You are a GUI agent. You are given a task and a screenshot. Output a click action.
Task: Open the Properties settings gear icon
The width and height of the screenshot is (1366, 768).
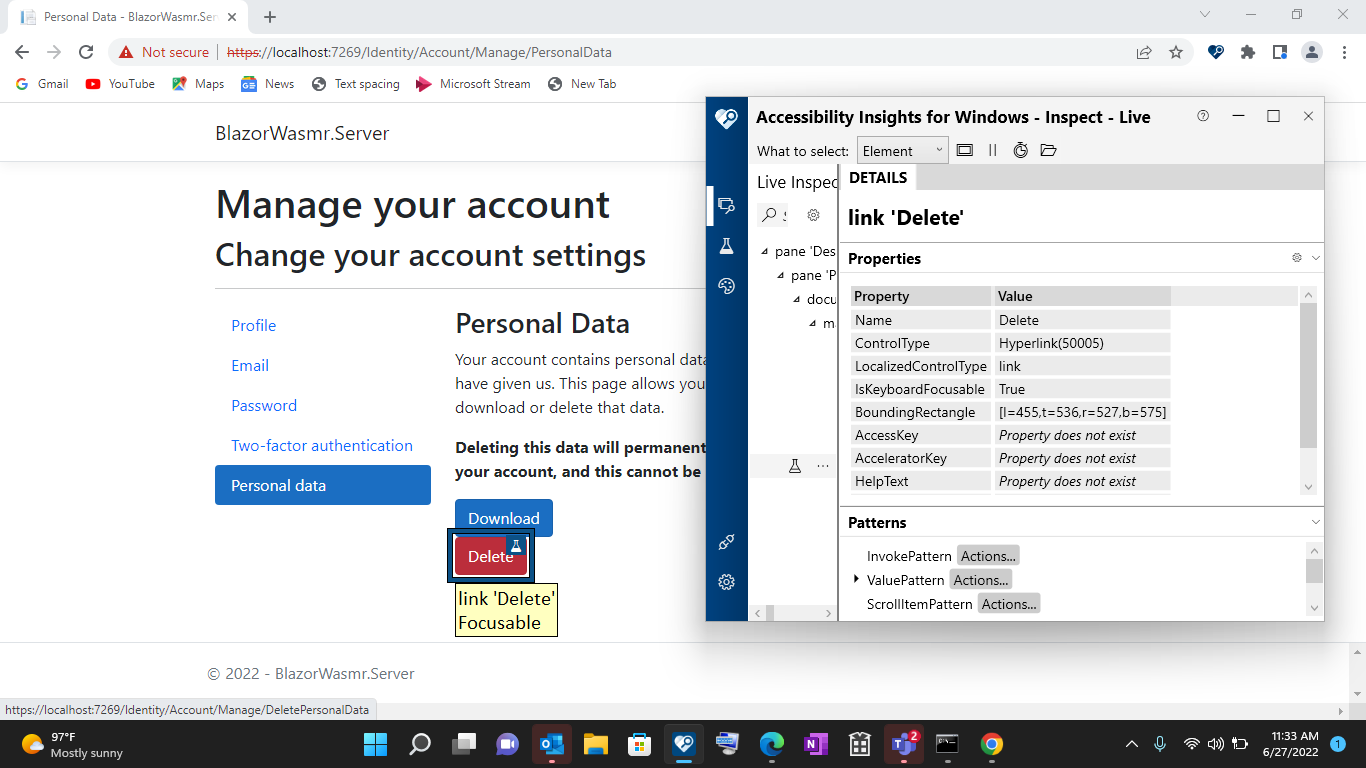pyautogui.click(x=1297, y=258)
